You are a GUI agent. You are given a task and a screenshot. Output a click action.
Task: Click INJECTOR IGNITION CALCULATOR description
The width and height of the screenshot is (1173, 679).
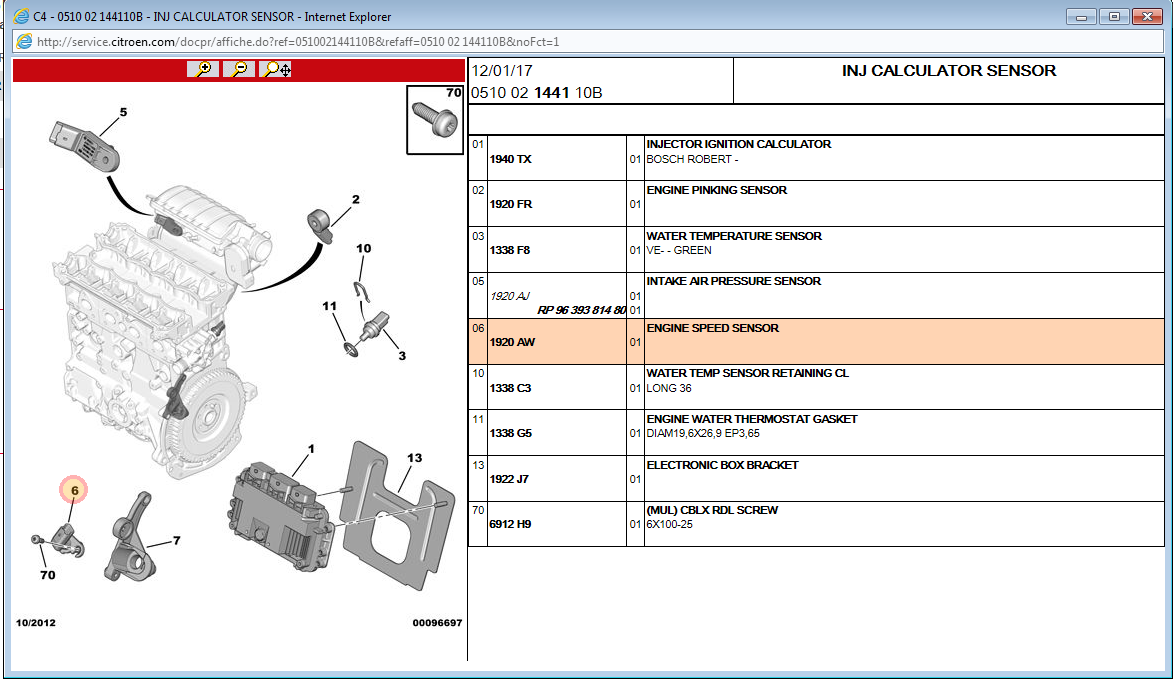(738, 144)
